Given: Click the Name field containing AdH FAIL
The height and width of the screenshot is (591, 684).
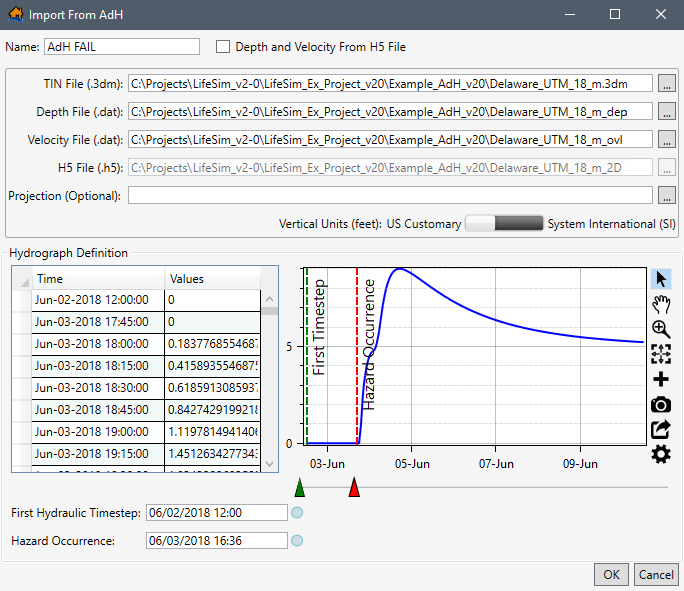Looking at the screenshot, I should pos(122,47).
